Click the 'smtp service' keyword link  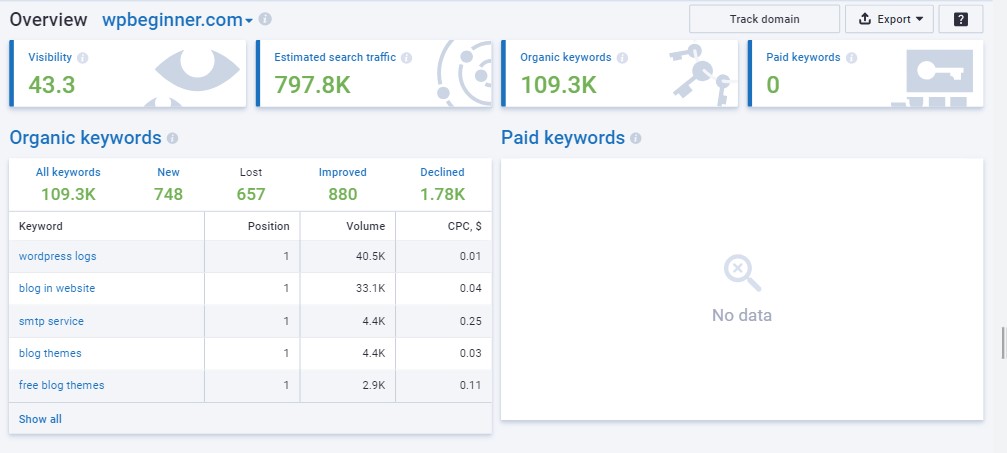[x=51, y=321]
